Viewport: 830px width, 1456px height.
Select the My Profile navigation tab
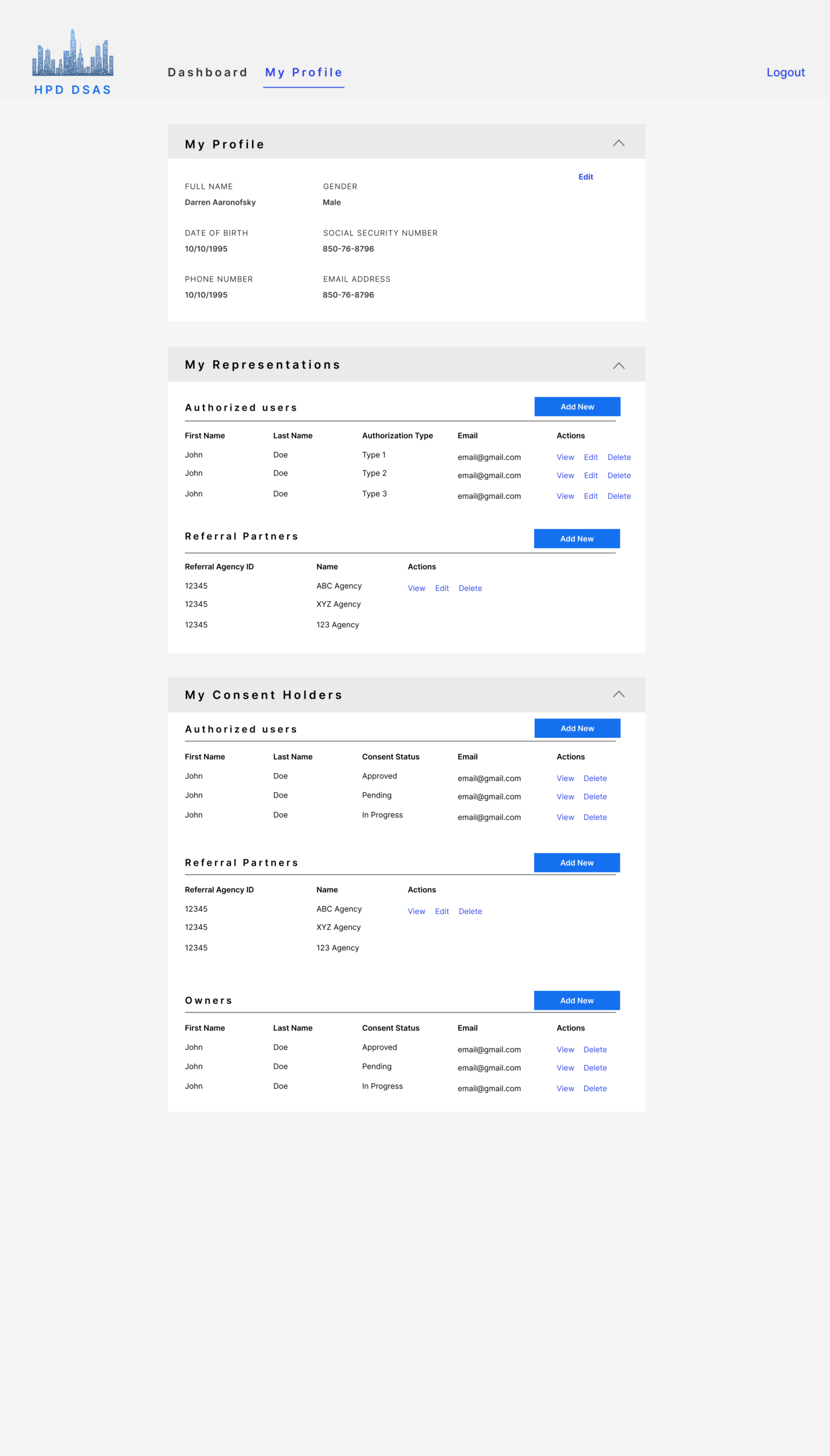[x=303, y=72]
